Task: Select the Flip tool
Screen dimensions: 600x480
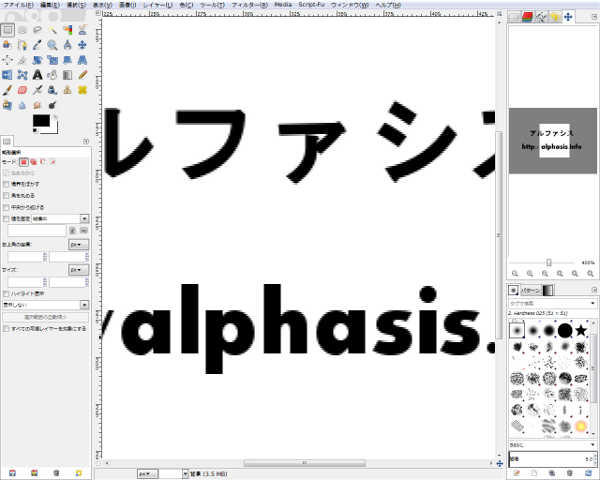Action: click(8, 75)
